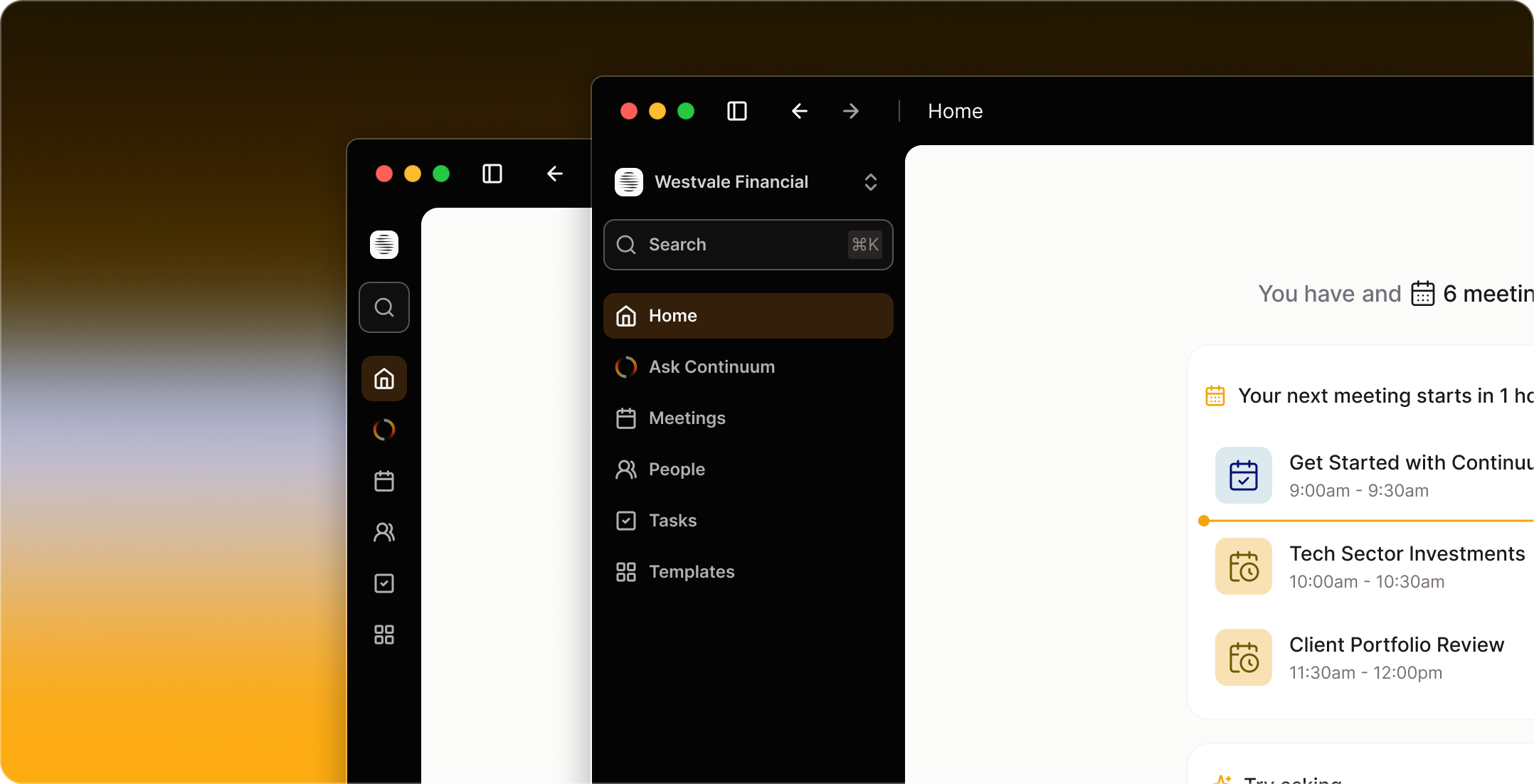Toggle the sidebar visibility panel icon

coord(737,111)
